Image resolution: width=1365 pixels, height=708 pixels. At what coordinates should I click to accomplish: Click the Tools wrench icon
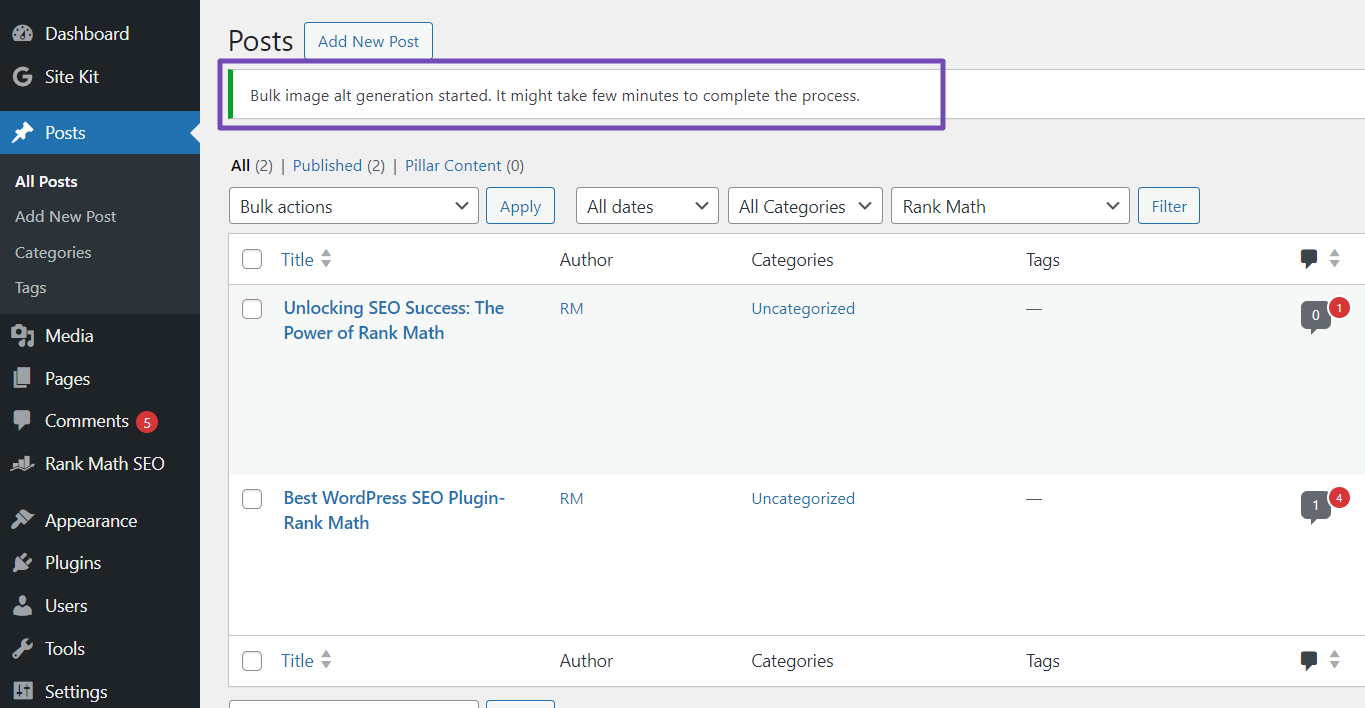[x=22, y=649]
